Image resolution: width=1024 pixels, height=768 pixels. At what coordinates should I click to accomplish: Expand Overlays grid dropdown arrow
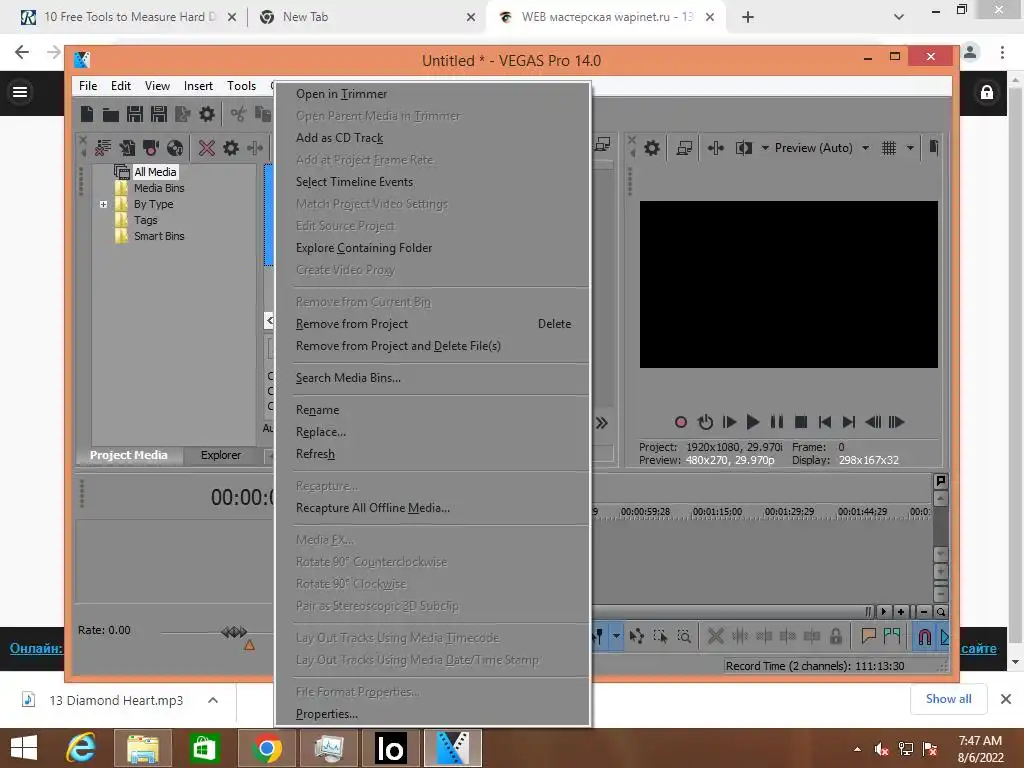tap(910, 148)
